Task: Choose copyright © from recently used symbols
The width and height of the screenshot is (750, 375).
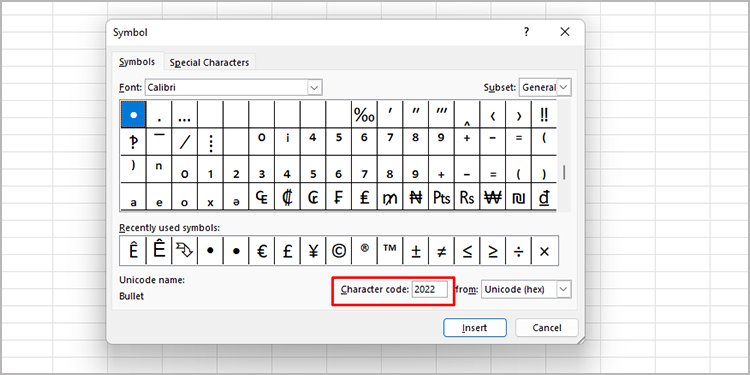Action: tap(339, 251)
